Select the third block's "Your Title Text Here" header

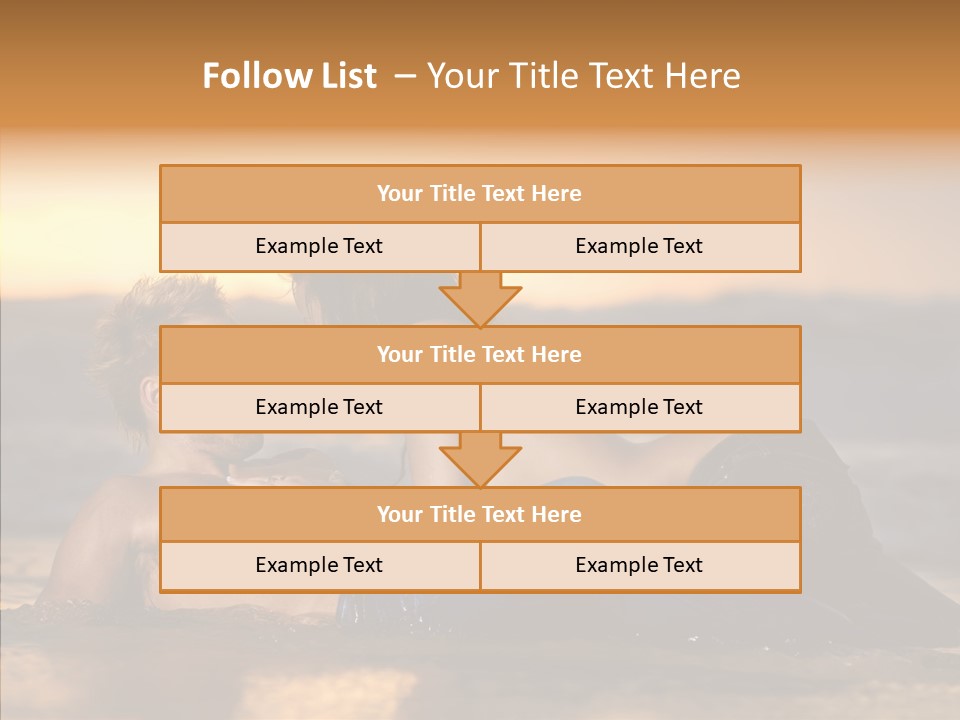(x=479, y=514)
